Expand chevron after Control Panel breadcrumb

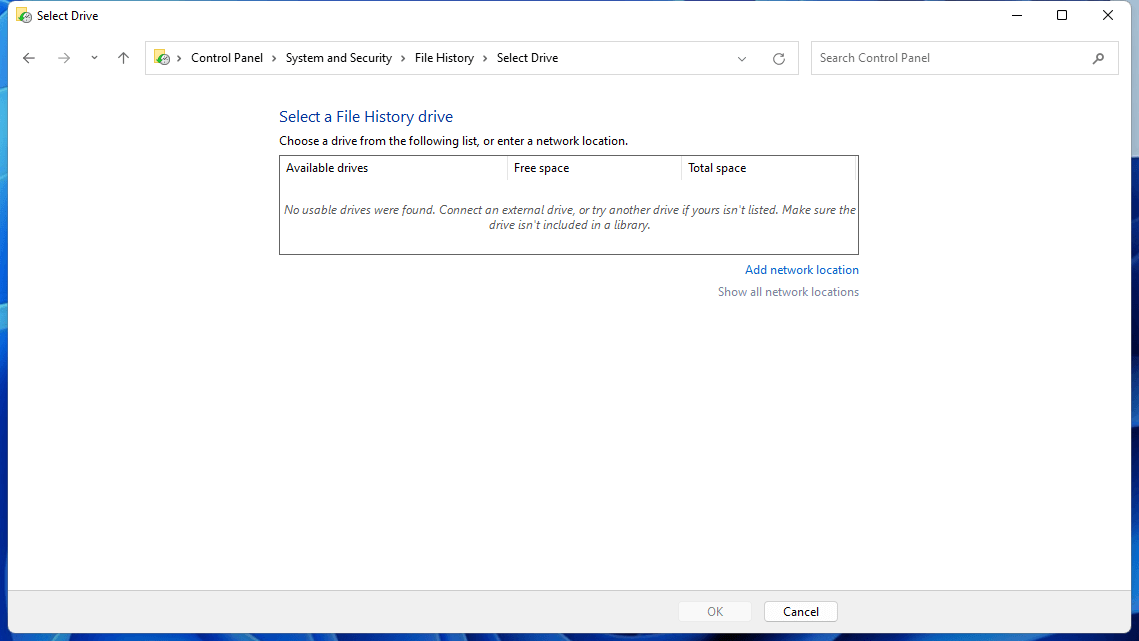point(274,58)
